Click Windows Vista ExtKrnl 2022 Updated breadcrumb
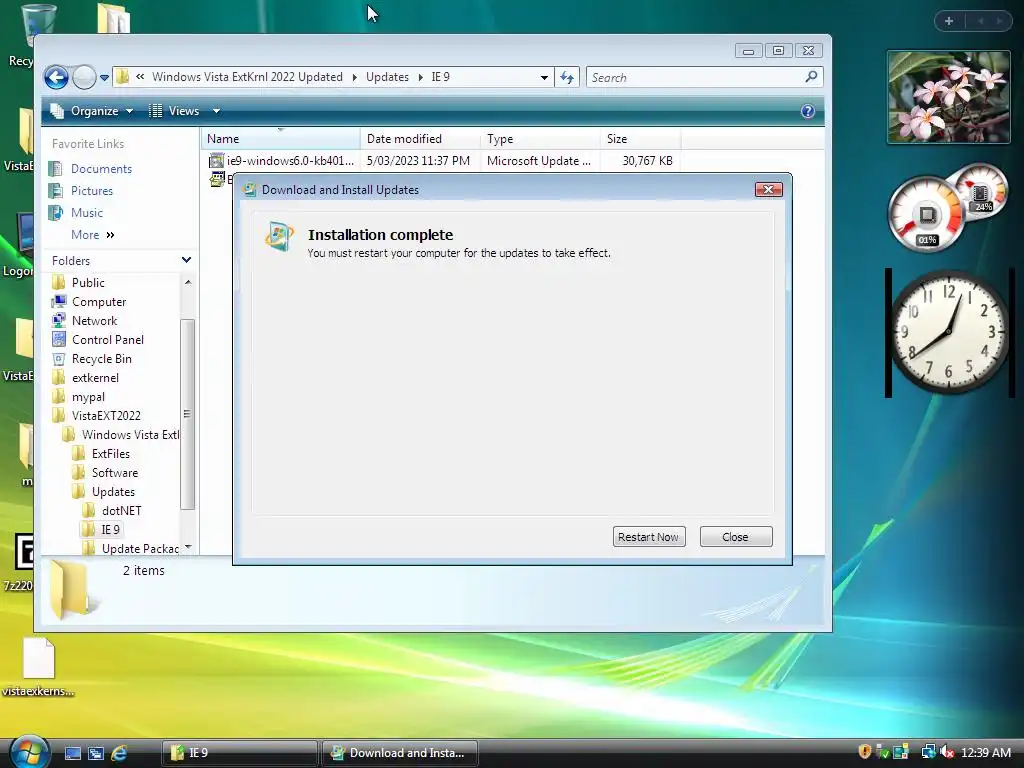The height and width of the screenshot is (768, 1024). tap(248, 77)
